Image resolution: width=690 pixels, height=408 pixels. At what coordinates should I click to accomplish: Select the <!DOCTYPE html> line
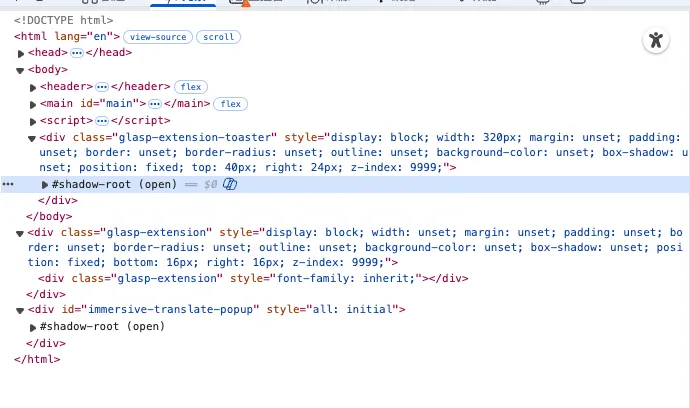(63, 20)
